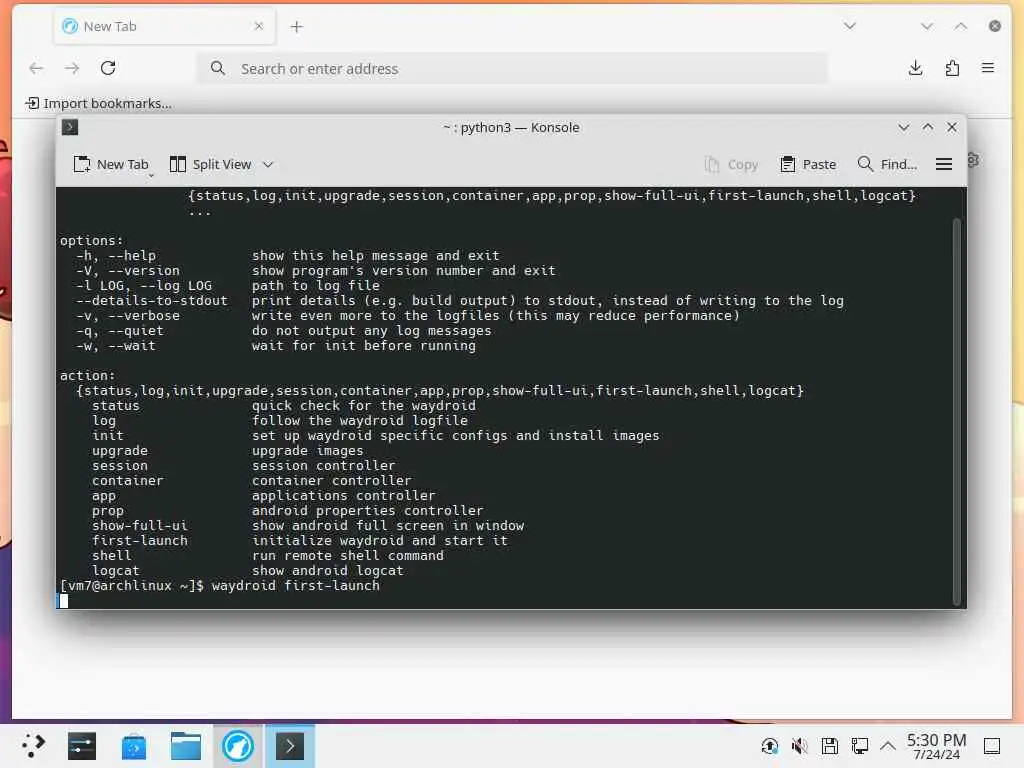Click the Show Desktop button
1024x768 pixels.
[x=992, y=746]
